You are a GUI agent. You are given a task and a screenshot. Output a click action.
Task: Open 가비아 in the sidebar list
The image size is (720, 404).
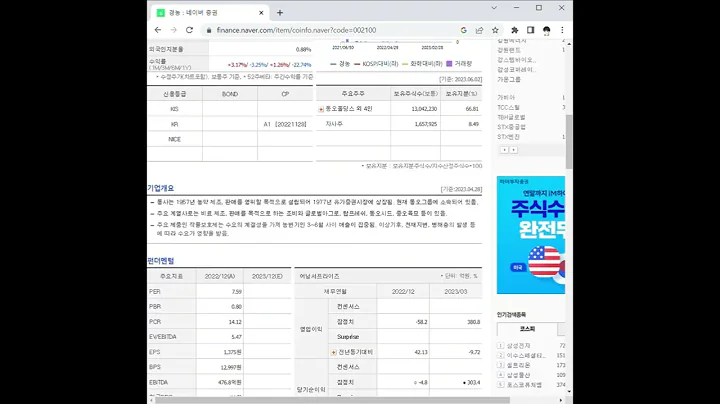tap(506, 98)
